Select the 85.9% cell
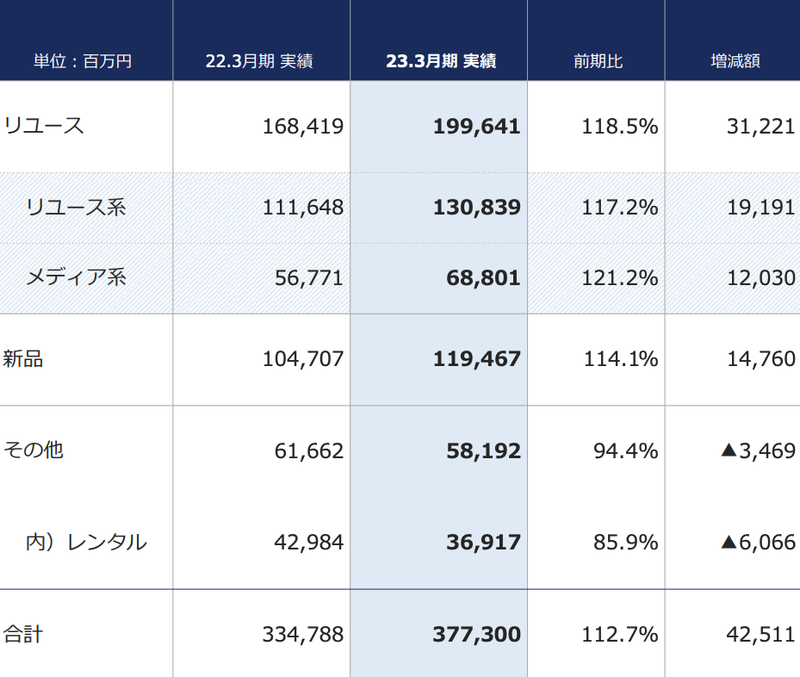800x677 pixels. point(626,542)
